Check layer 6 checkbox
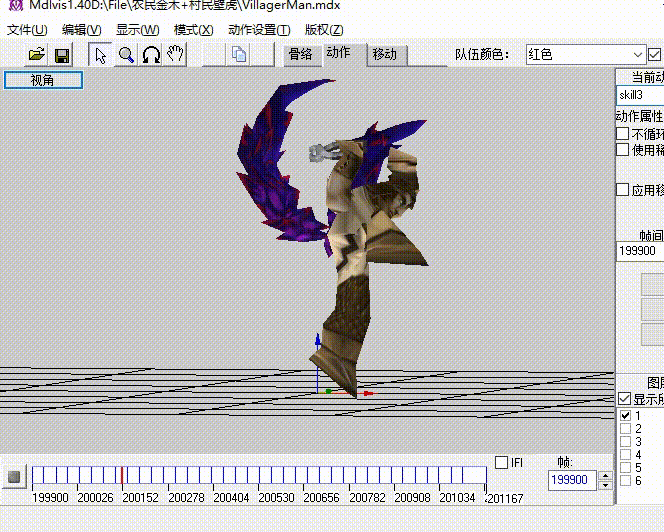 tap(625, 480)
